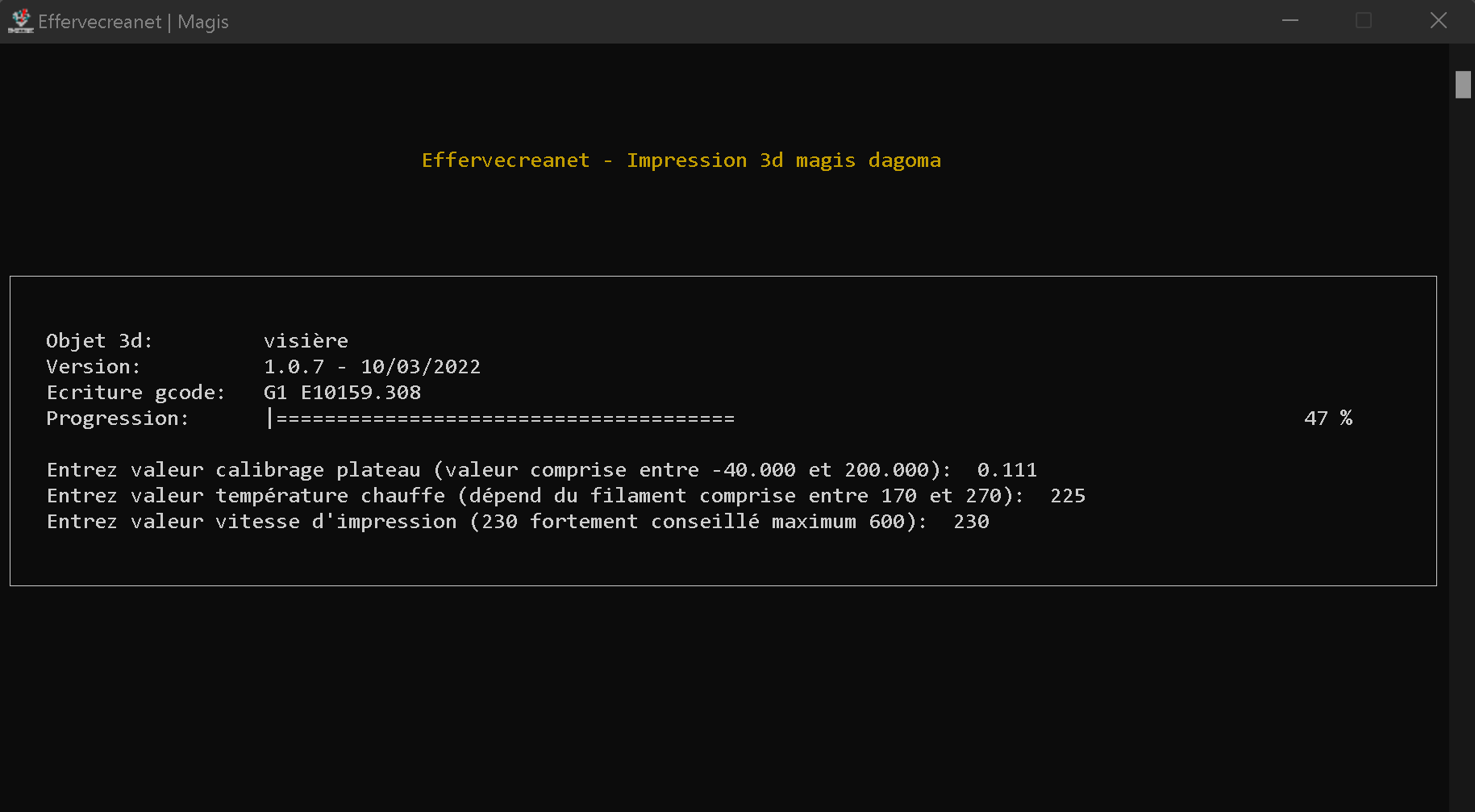The width and height of the screenshot is (1475, 812).
Task: Close the Effervecreanet Magis window
Action: (1438, 21)
